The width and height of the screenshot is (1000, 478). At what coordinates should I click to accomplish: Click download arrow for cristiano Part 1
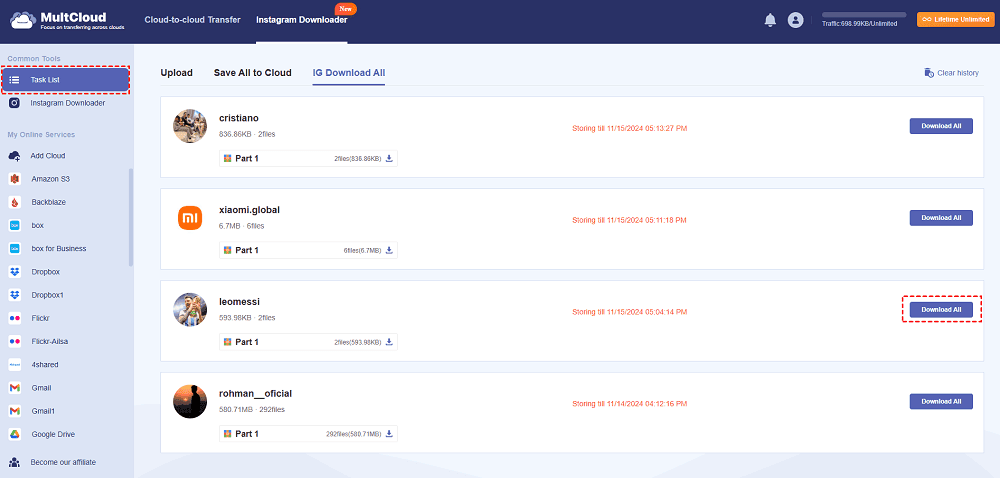click(389, 158)
